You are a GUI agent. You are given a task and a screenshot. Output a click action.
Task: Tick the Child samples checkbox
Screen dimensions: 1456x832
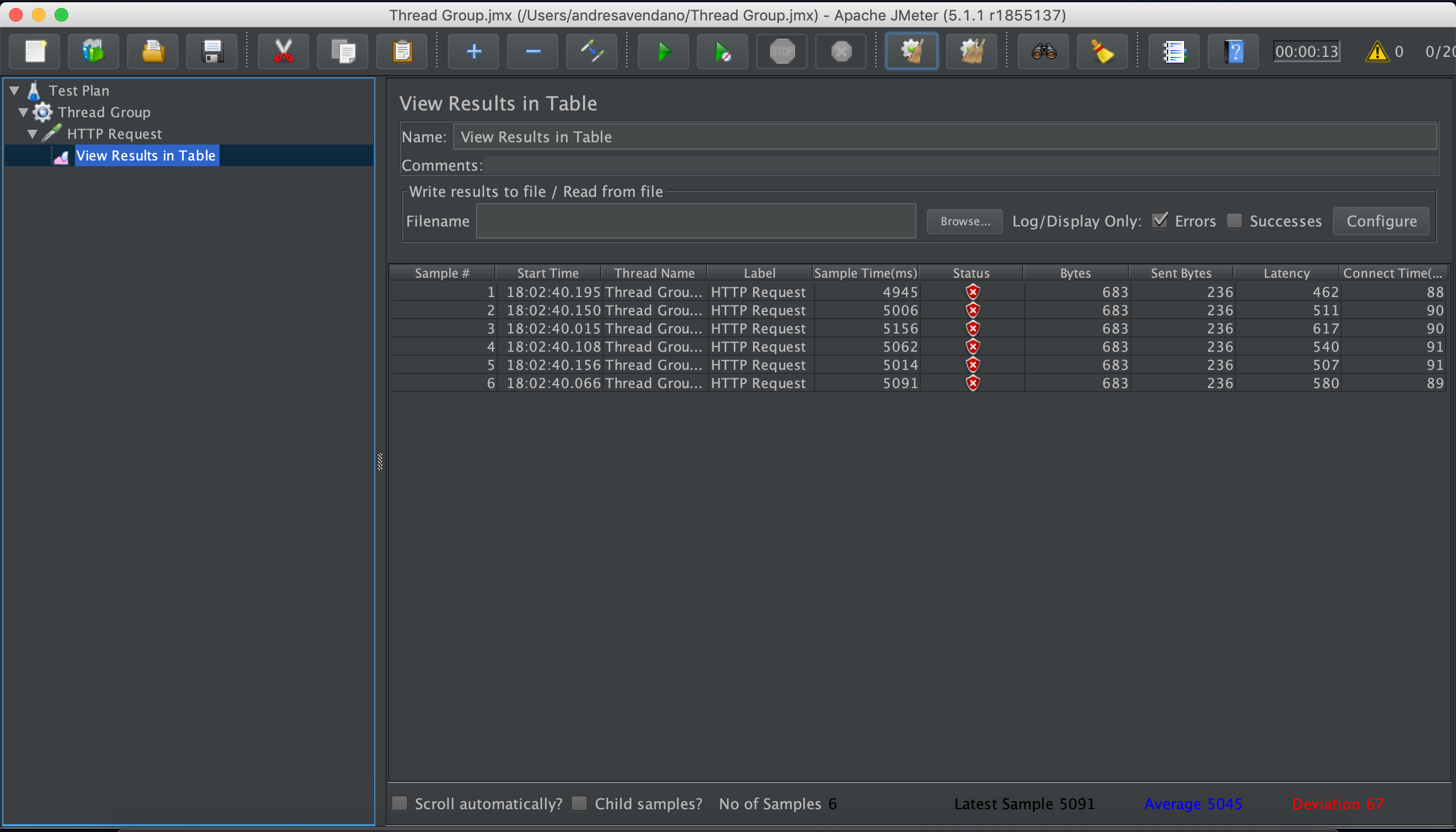[x=580, y=804]
